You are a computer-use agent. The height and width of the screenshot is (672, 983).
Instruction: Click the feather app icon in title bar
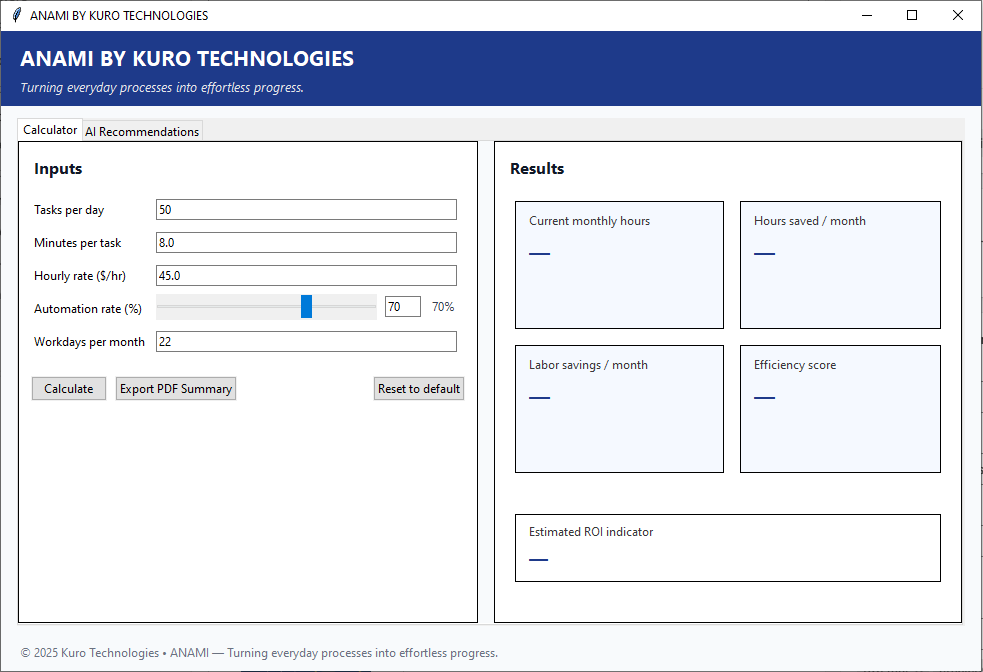pyautogui.click(x=16, y=15)
